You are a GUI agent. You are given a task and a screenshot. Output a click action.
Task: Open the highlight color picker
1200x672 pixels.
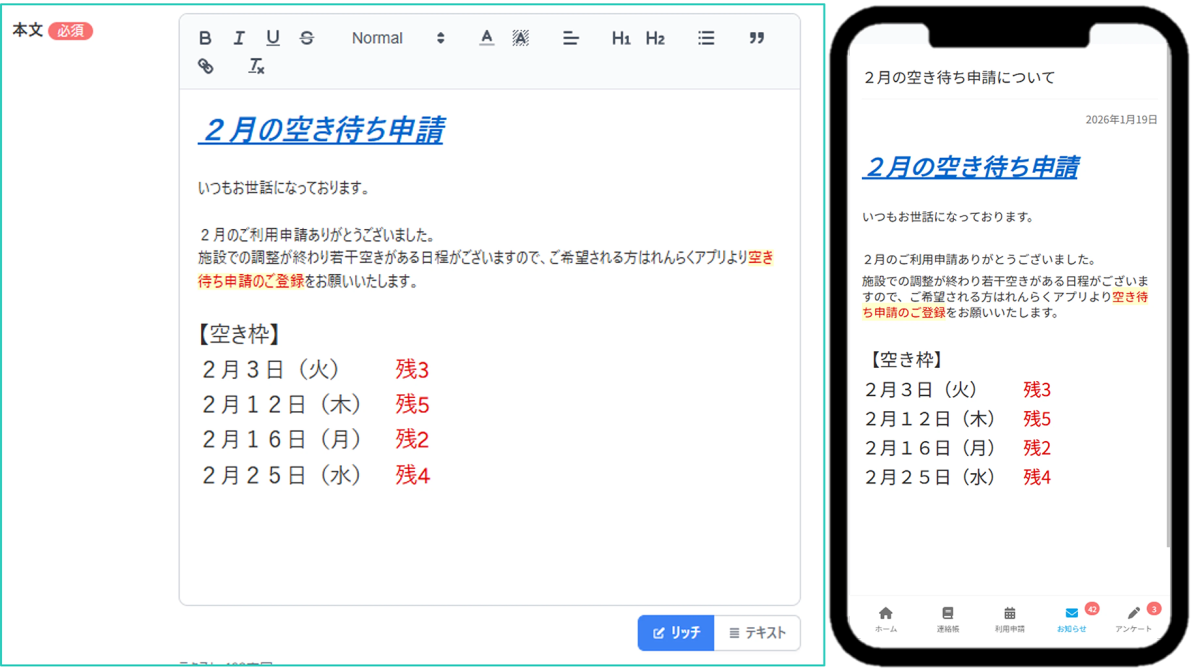tap(520, 38)
